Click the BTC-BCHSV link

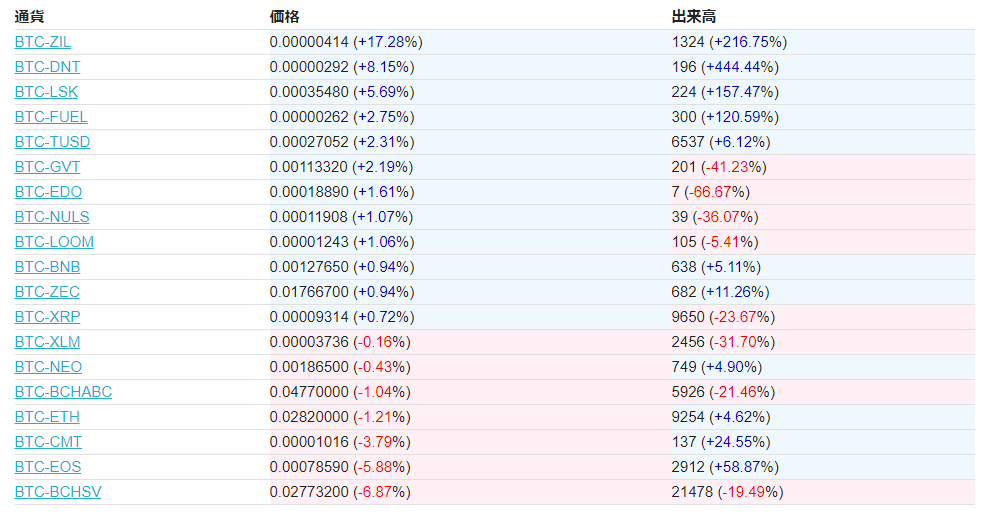(58, 492)
